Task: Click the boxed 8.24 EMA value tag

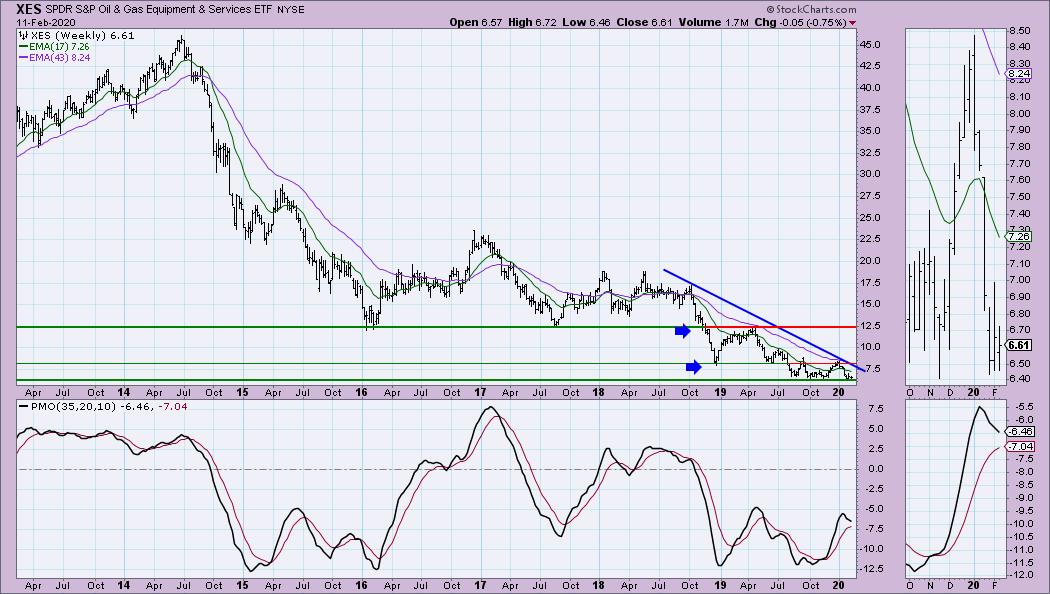Action: point(1019,74)
